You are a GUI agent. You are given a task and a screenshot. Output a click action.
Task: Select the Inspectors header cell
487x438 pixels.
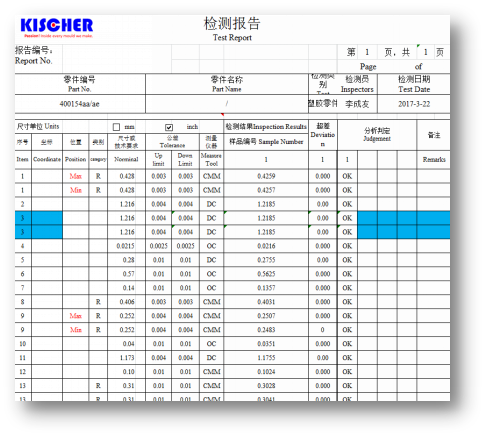point(357,84)
